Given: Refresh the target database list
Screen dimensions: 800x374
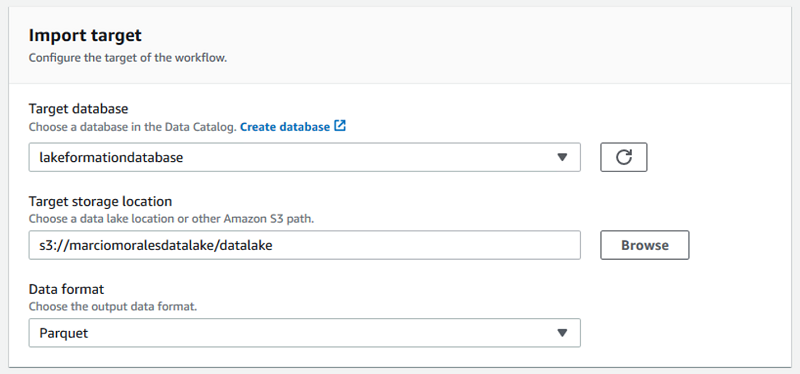Looking at the screenshot, I should pos(623,157).
